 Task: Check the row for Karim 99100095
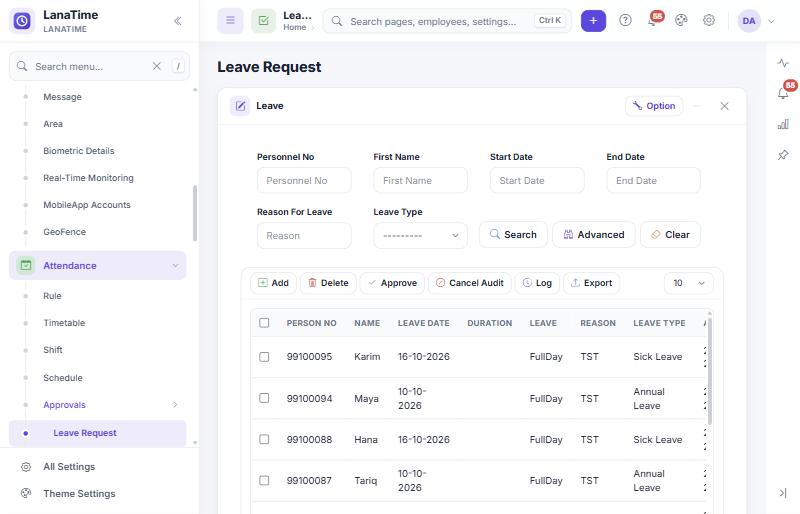[264, 357]
